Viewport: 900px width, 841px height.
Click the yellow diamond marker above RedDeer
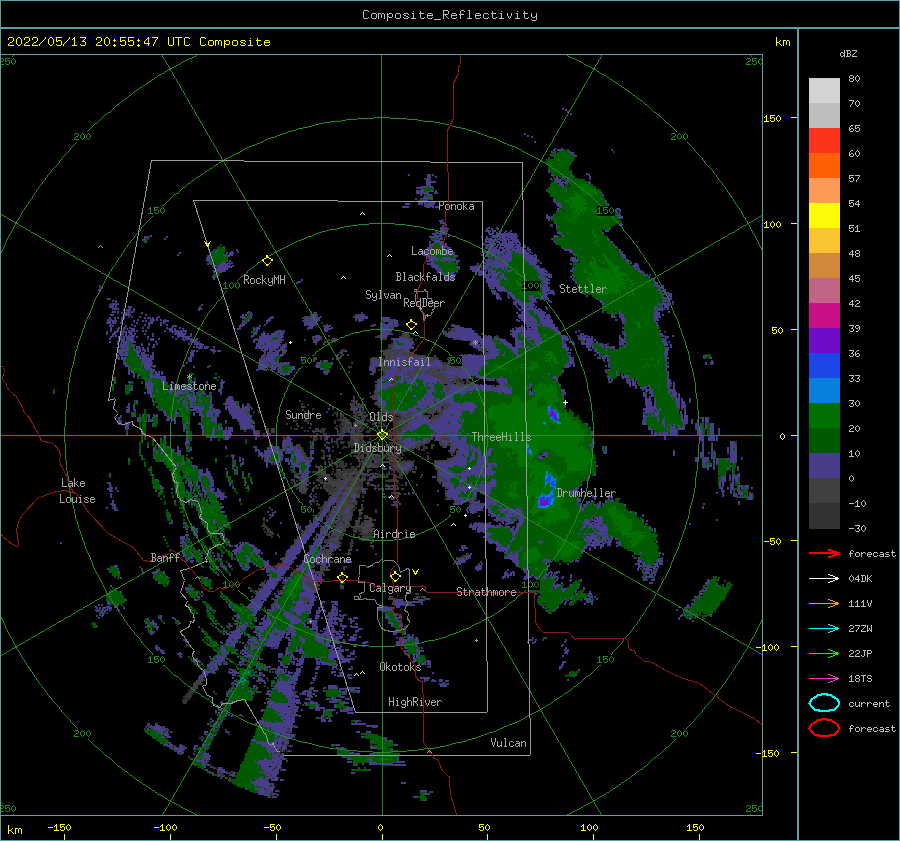(411, 325)
